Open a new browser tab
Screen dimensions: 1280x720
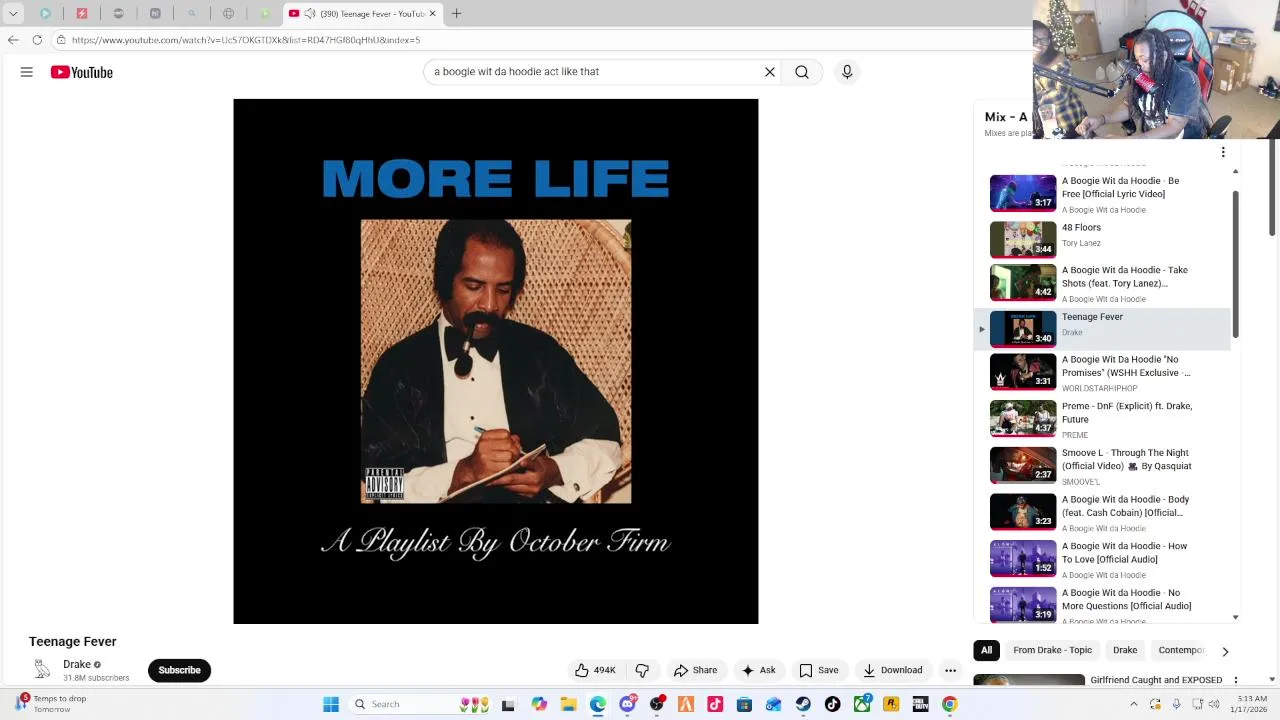tap(456, 13)
